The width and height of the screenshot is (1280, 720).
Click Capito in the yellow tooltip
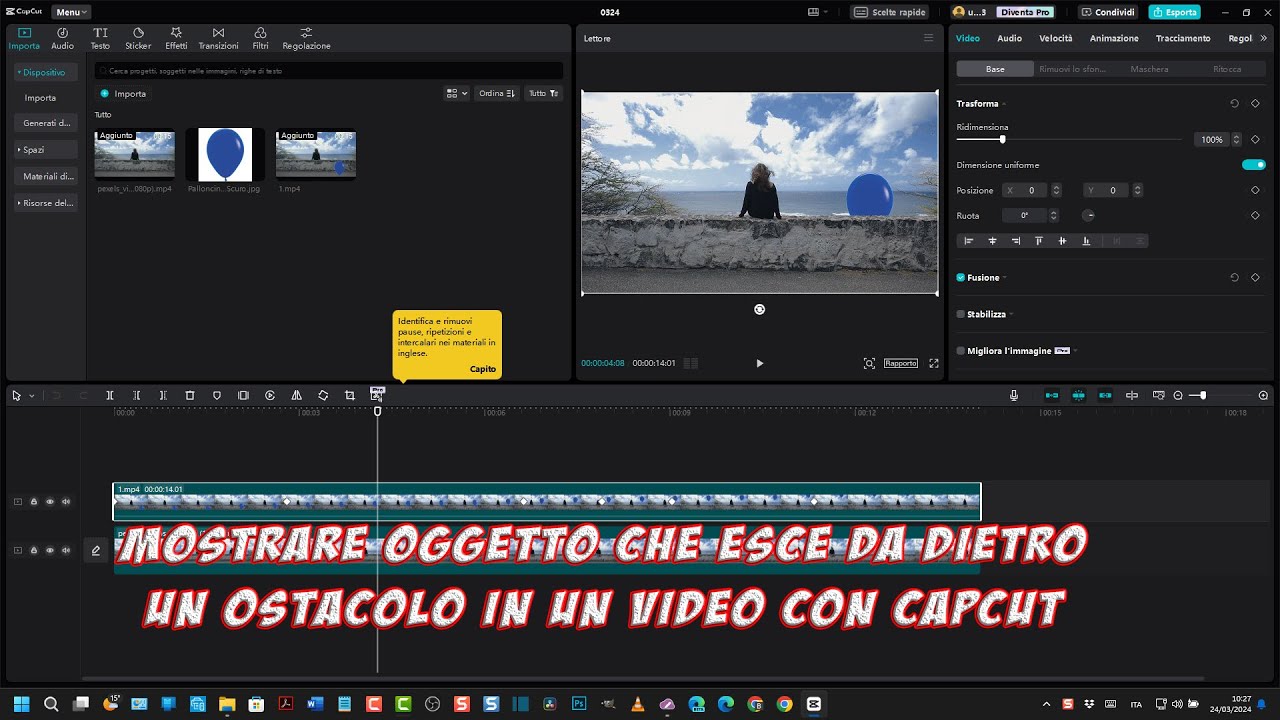tap(483, 369)
